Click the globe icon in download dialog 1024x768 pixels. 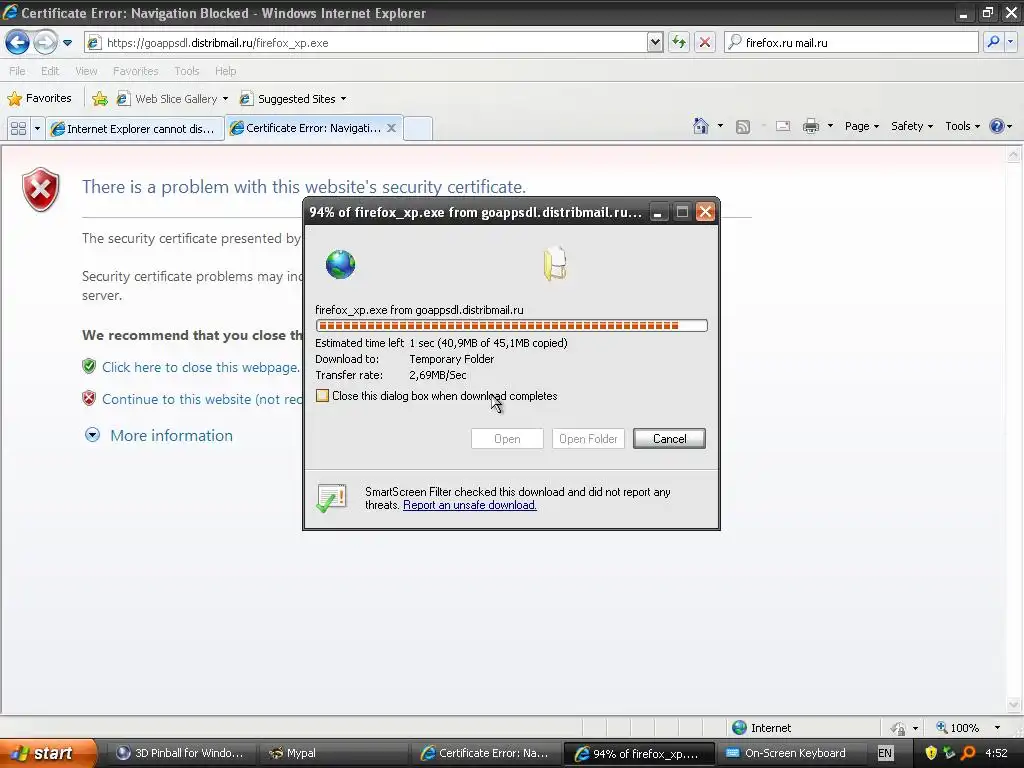pyautogui.click(x=340, y=264)
